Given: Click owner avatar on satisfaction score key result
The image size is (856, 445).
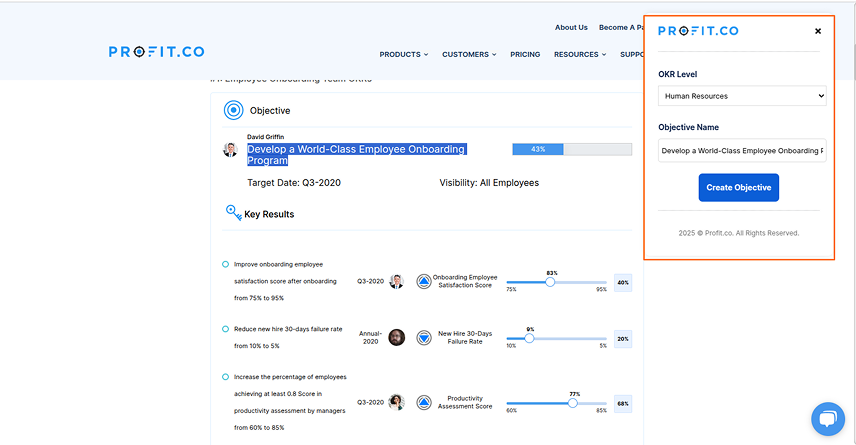Looking at the screenshot, I should (x=397, y=281).
